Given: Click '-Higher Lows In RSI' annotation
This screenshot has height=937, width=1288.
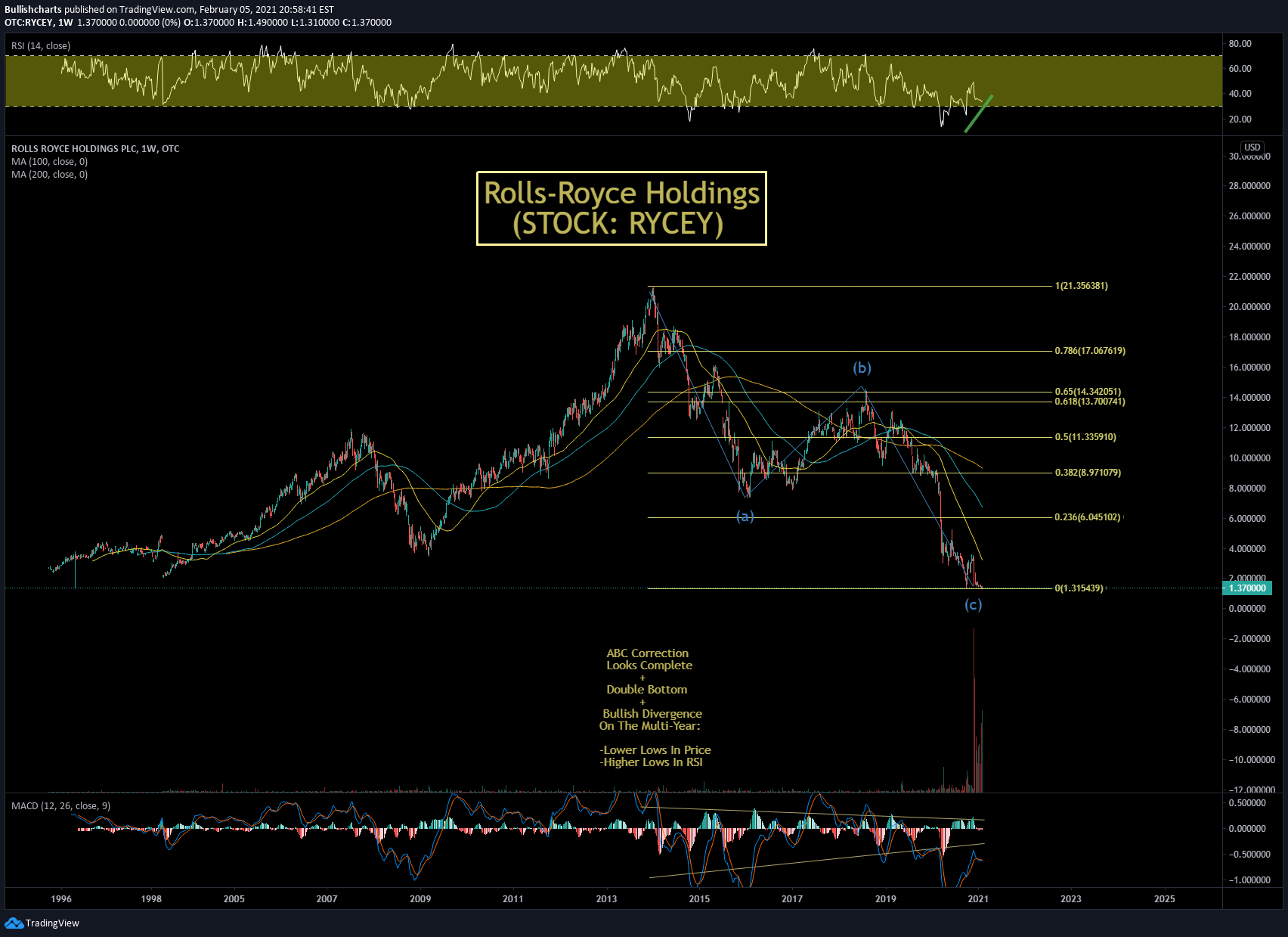Looking at the screenshot, I should tap(652, 762).
